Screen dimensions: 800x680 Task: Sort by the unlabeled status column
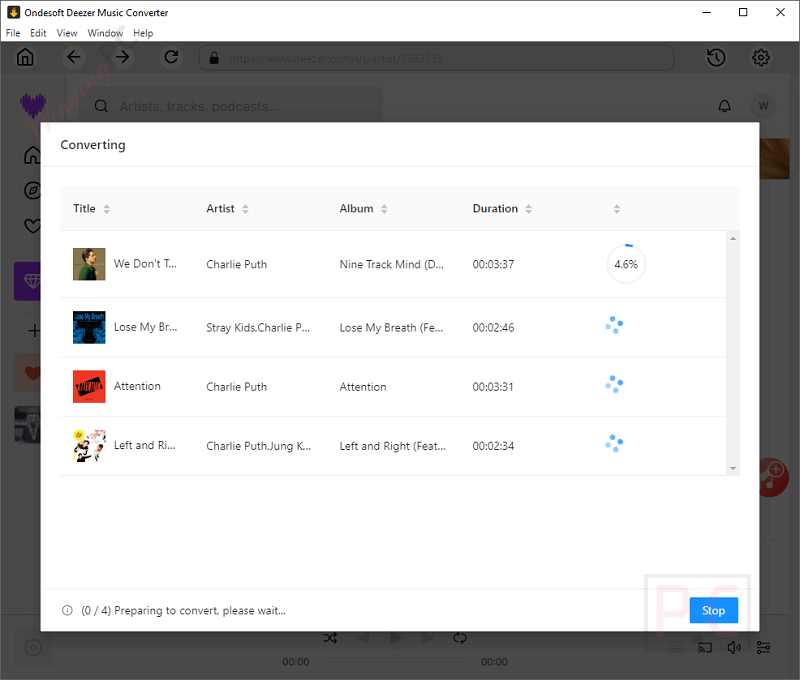click(x=617, y=209)
